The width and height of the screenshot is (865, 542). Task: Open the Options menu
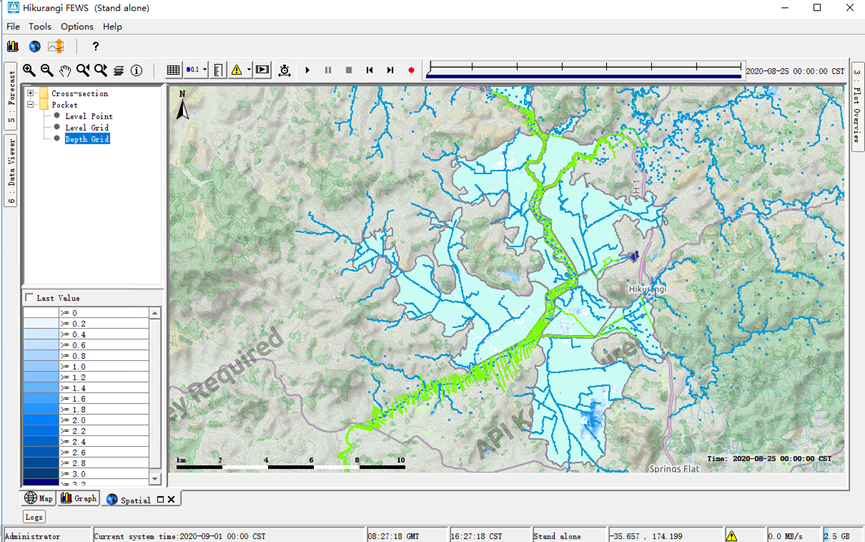(x=77, y=27)
